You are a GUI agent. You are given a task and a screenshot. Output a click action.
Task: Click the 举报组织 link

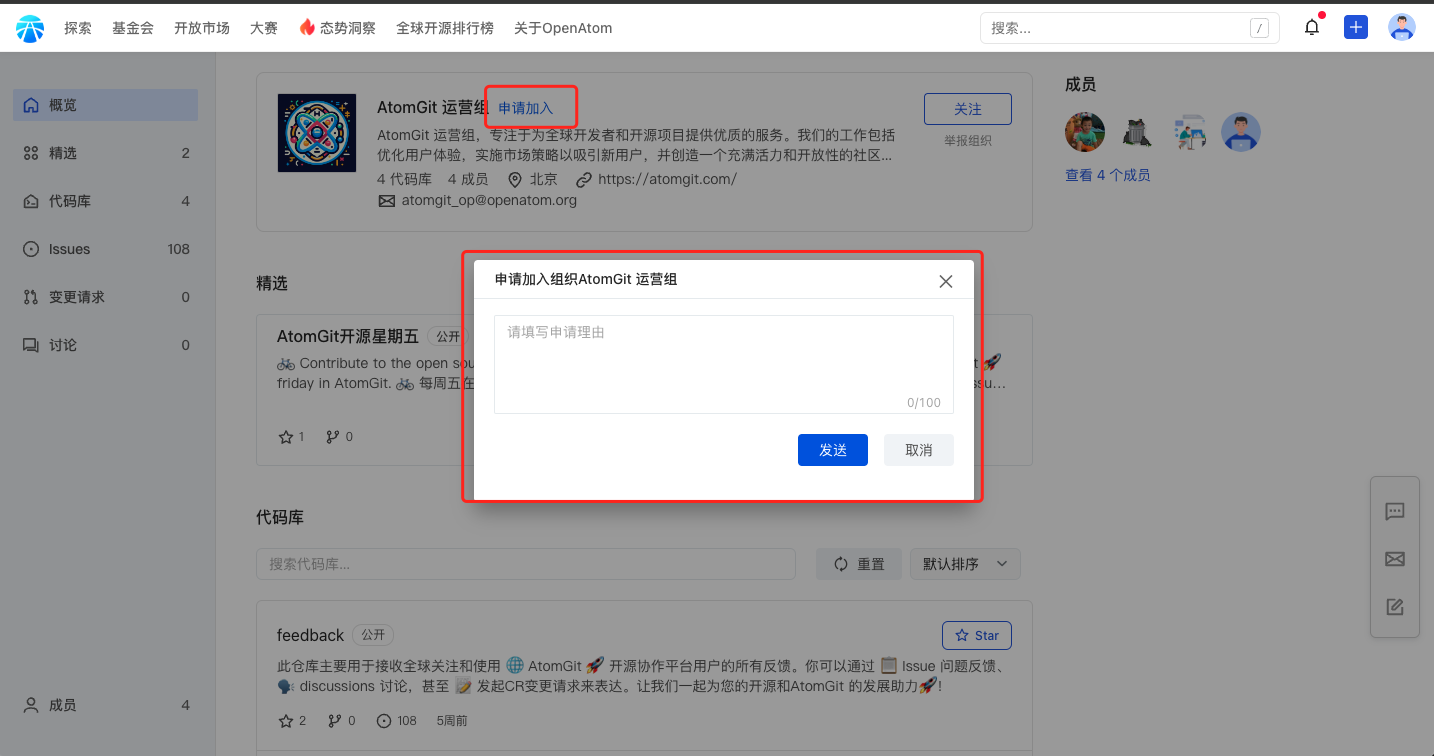968,141
